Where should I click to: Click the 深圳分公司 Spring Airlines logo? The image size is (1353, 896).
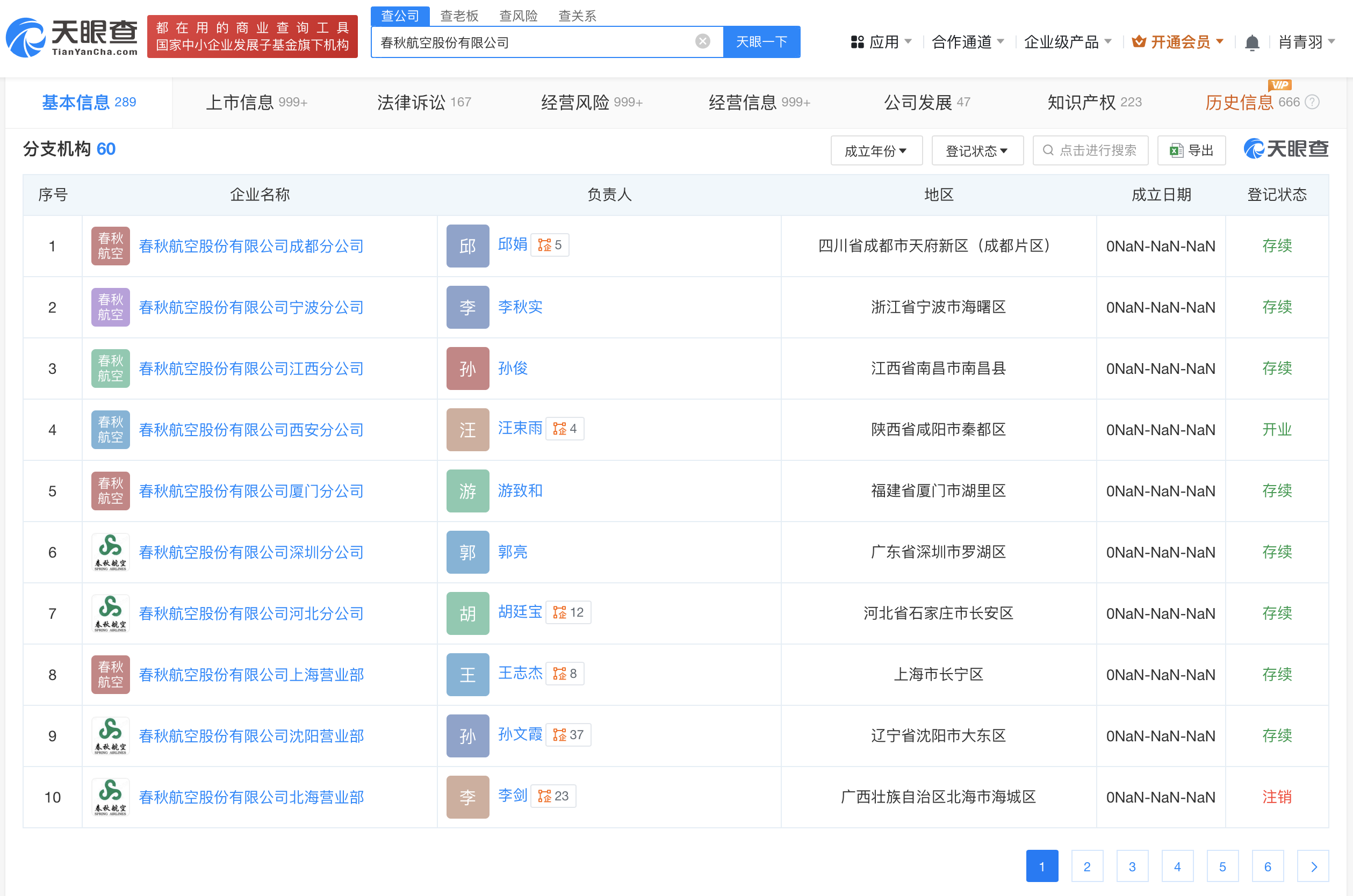tap(110, 552)
